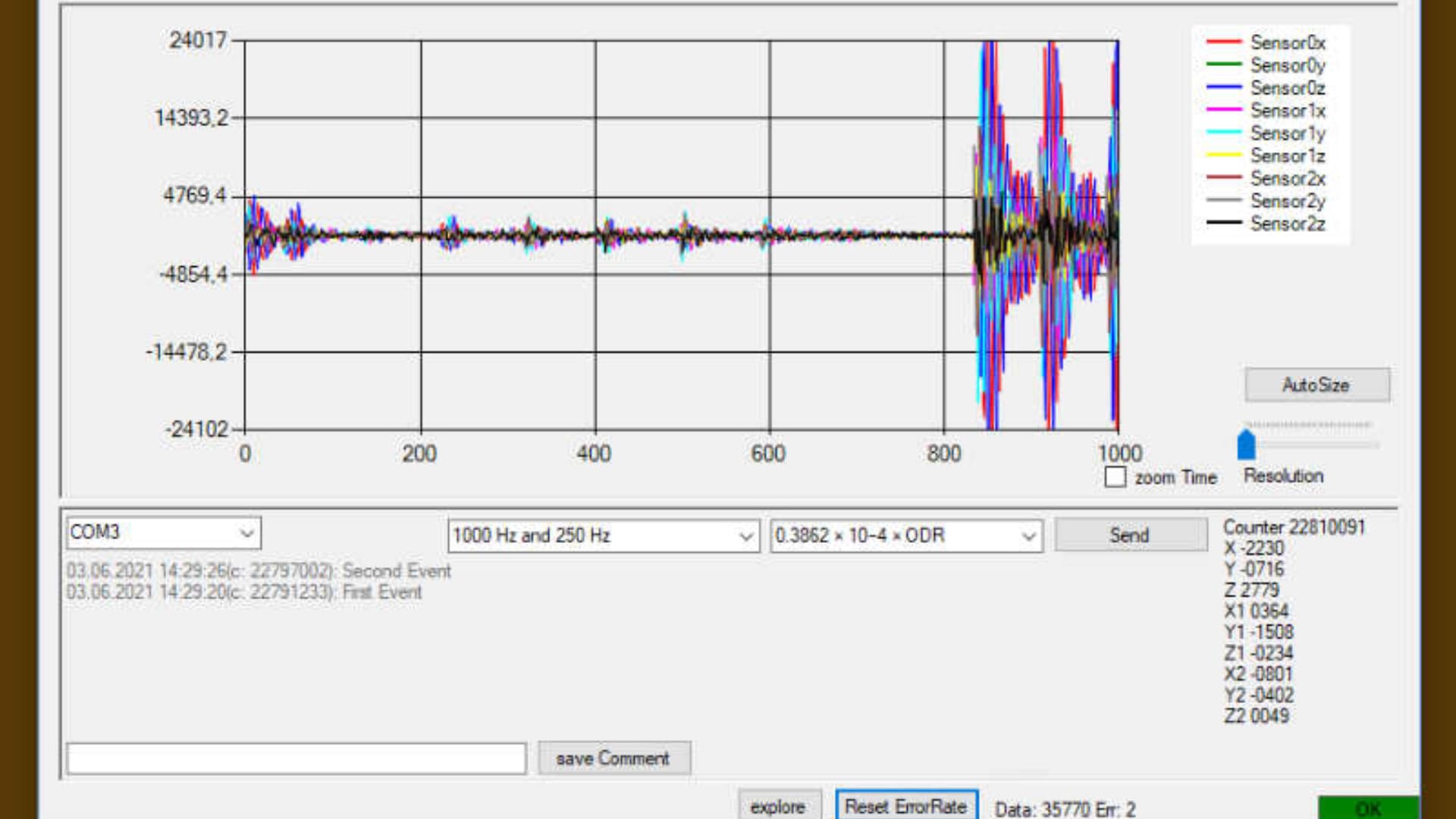Enable the zoom Time checkbox
Screen dimensions: 1456x819
pyautogui.click(x=1115, y=477)
